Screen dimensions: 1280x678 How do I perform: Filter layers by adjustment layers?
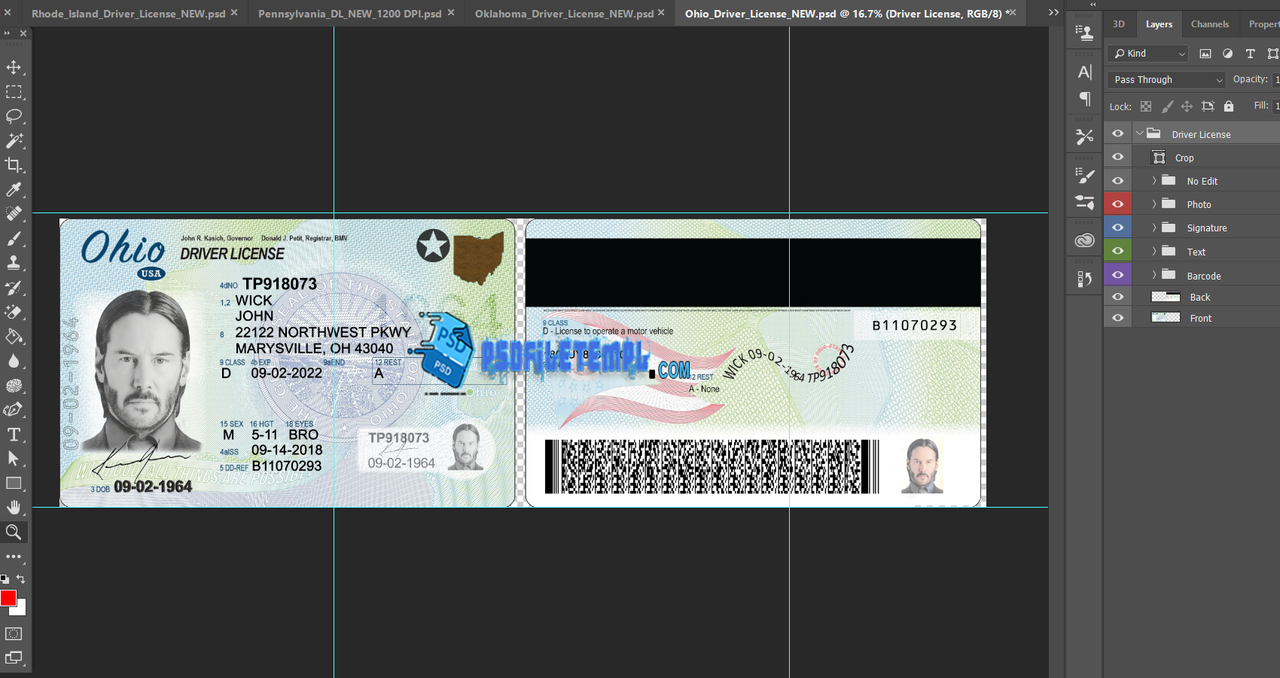coord(1229,53)
